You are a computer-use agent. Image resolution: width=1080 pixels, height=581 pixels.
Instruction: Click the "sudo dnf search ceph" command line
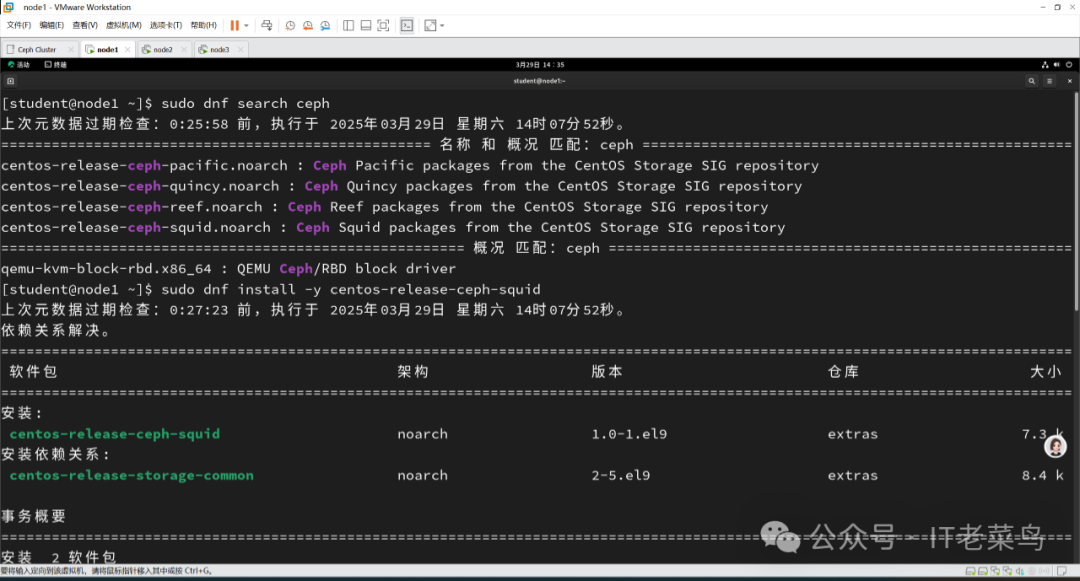[245, 103]
